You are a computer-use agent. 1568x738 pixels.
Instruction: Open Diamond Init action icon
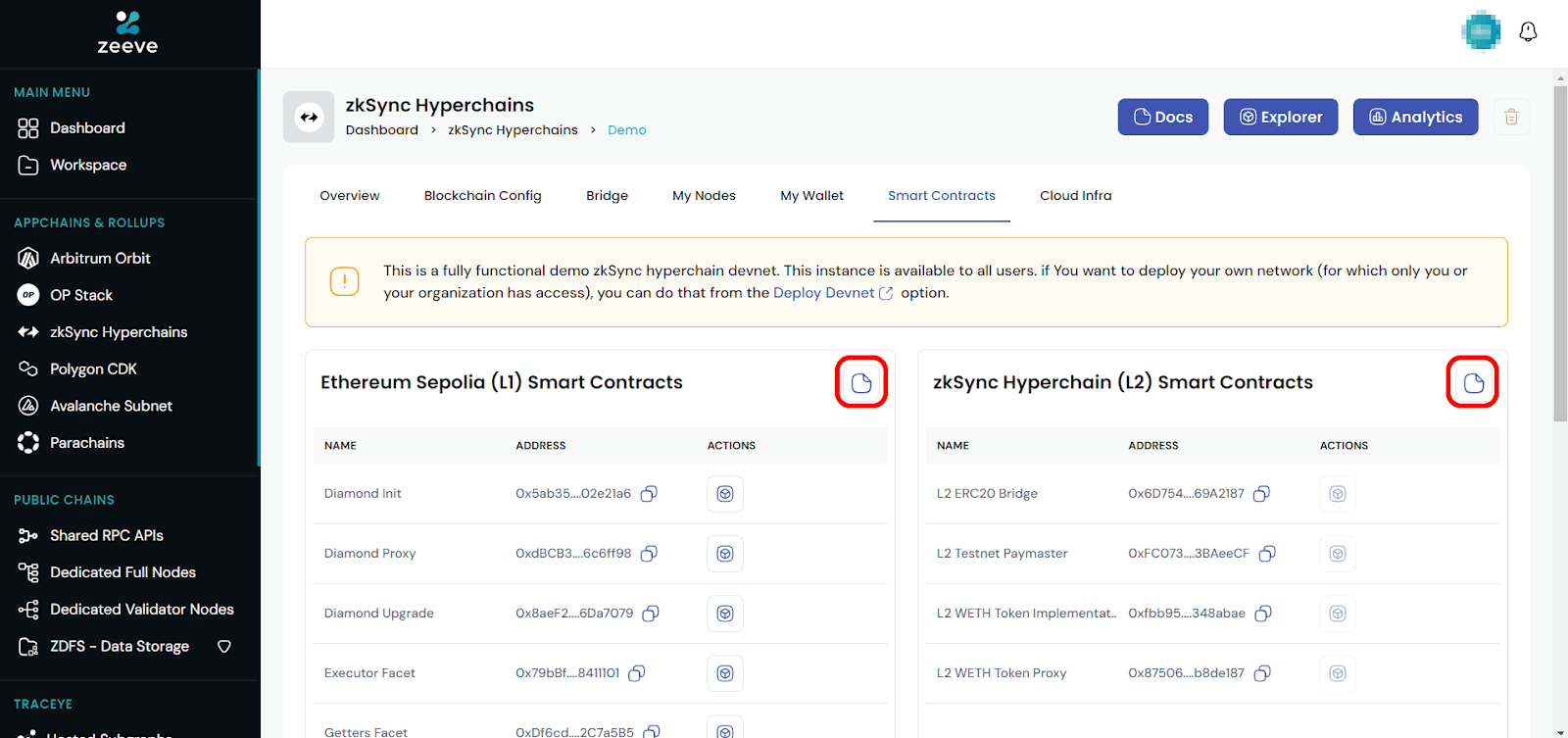click(725, 494)
